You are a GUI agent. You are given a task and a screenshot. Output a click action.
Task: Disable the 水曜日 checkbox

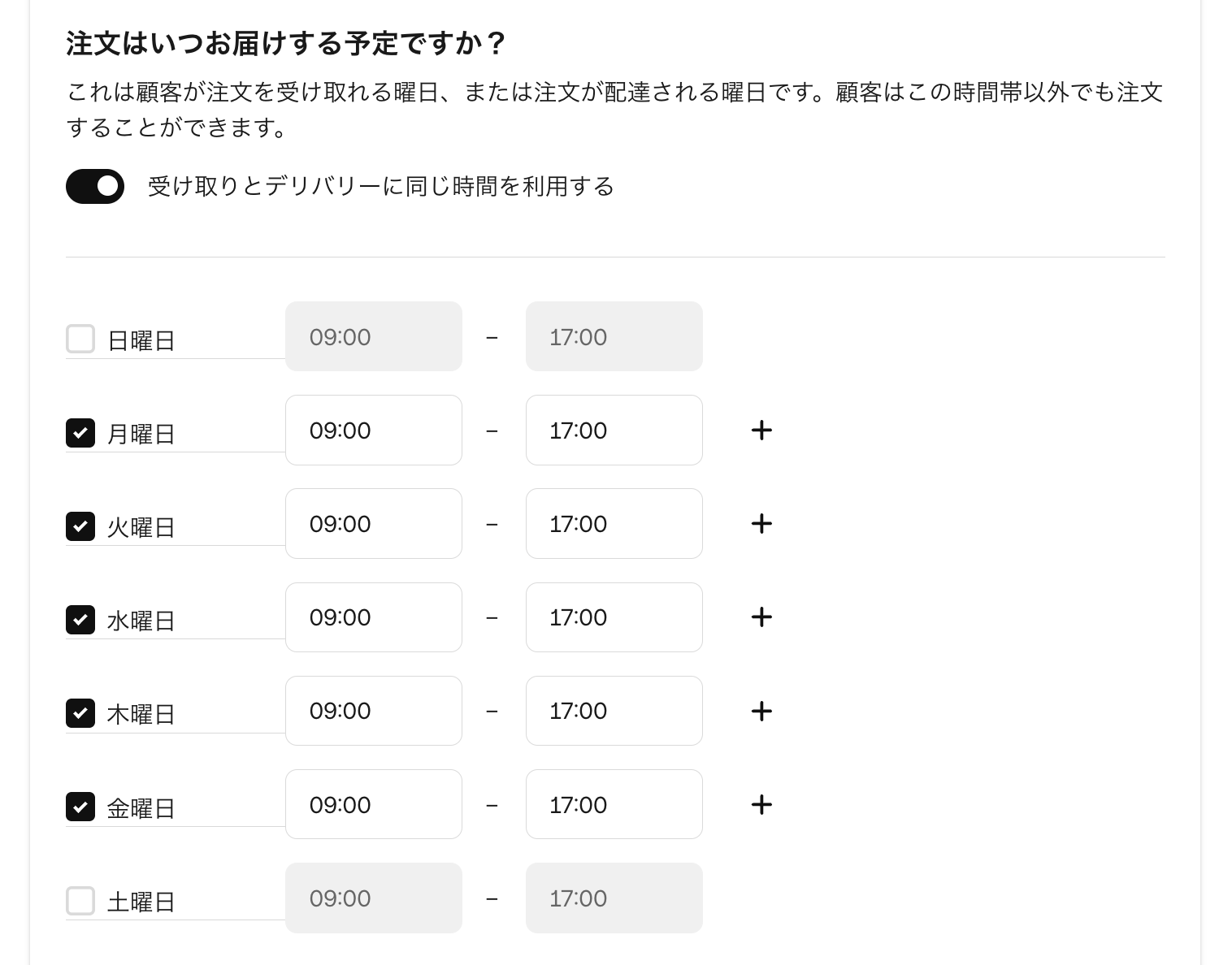pos(80,619)
